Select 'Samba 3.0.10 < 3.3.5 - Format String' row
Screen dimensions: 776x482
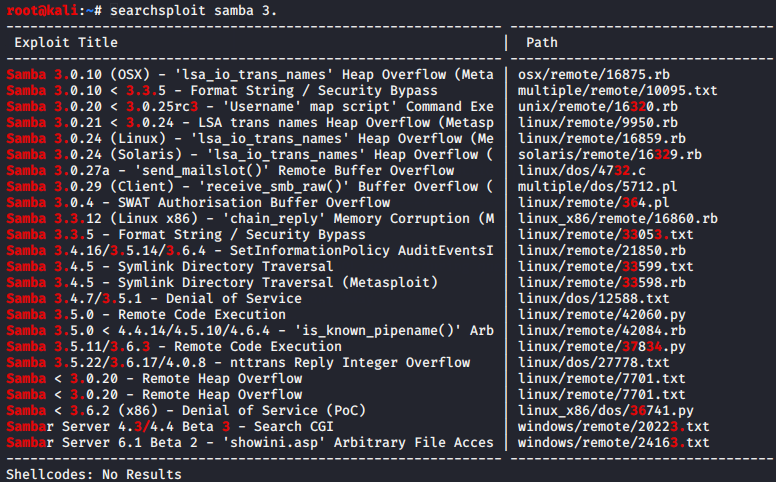(222, 91)
